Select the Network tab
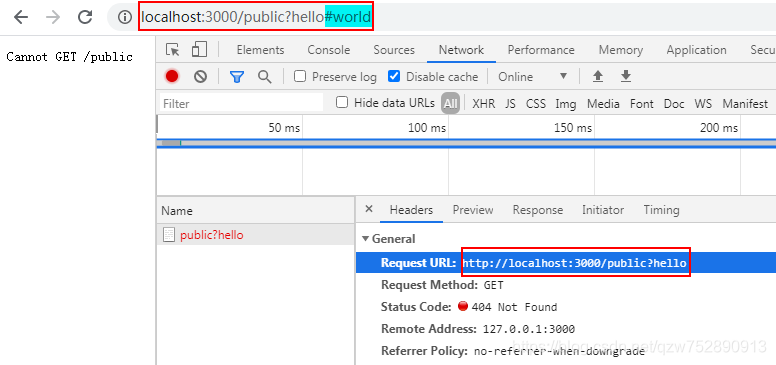 coord(461,50)
